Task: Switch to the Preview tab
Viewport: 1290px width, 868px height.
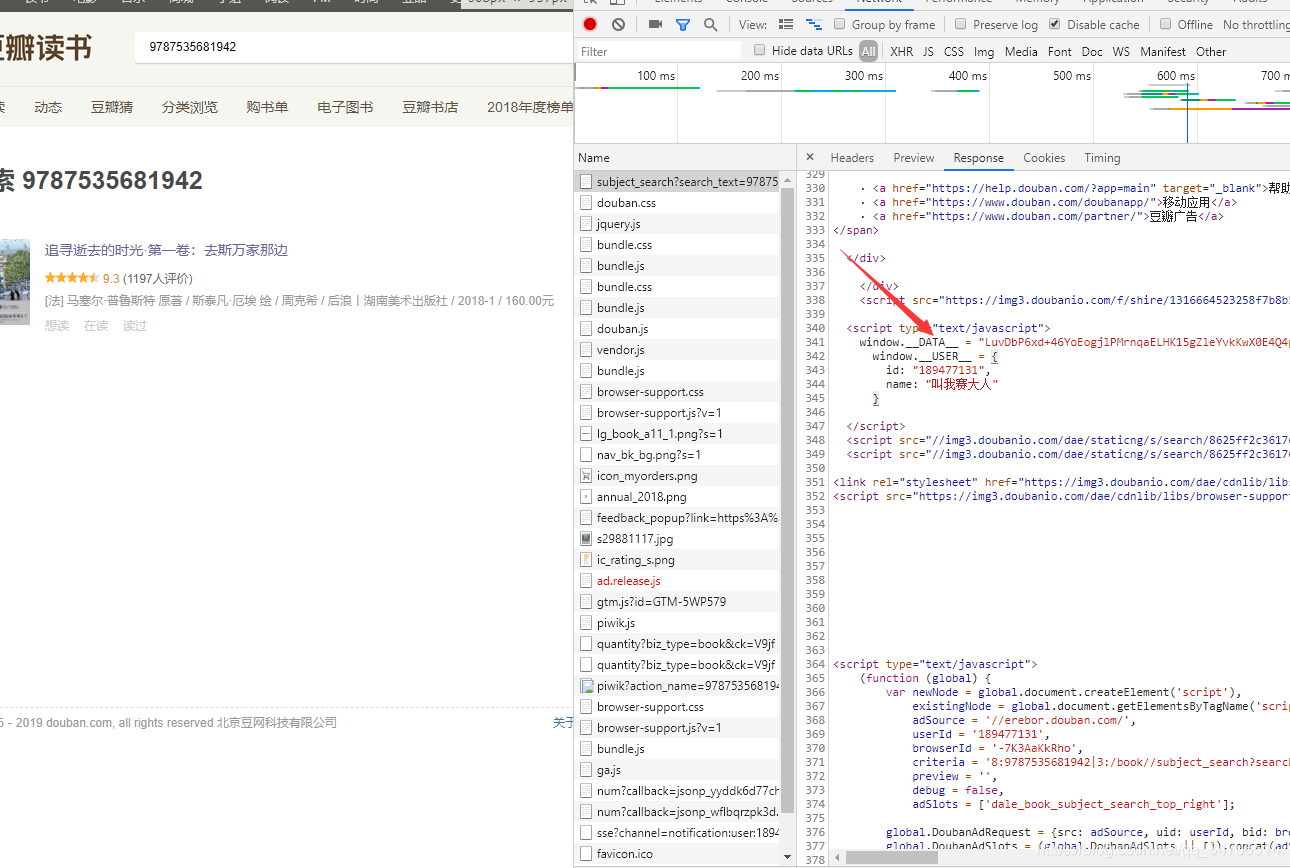Action: [914, 157]
